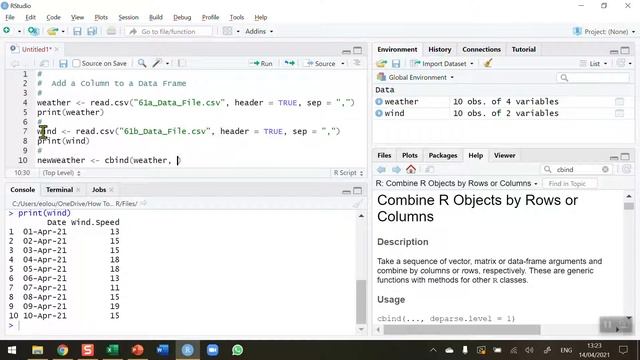640x360 pixels.
Task: Click the Source button
Action: tap(321, 64)
